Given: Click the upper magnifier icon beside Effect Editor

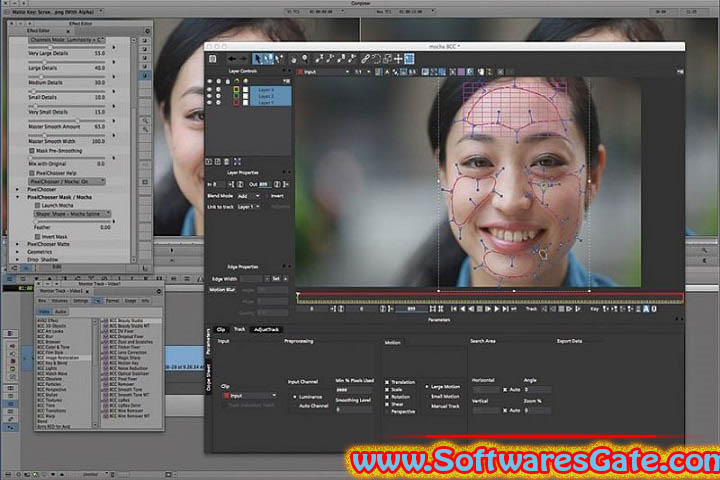Looking at the screenshot, I should point(145,121).
